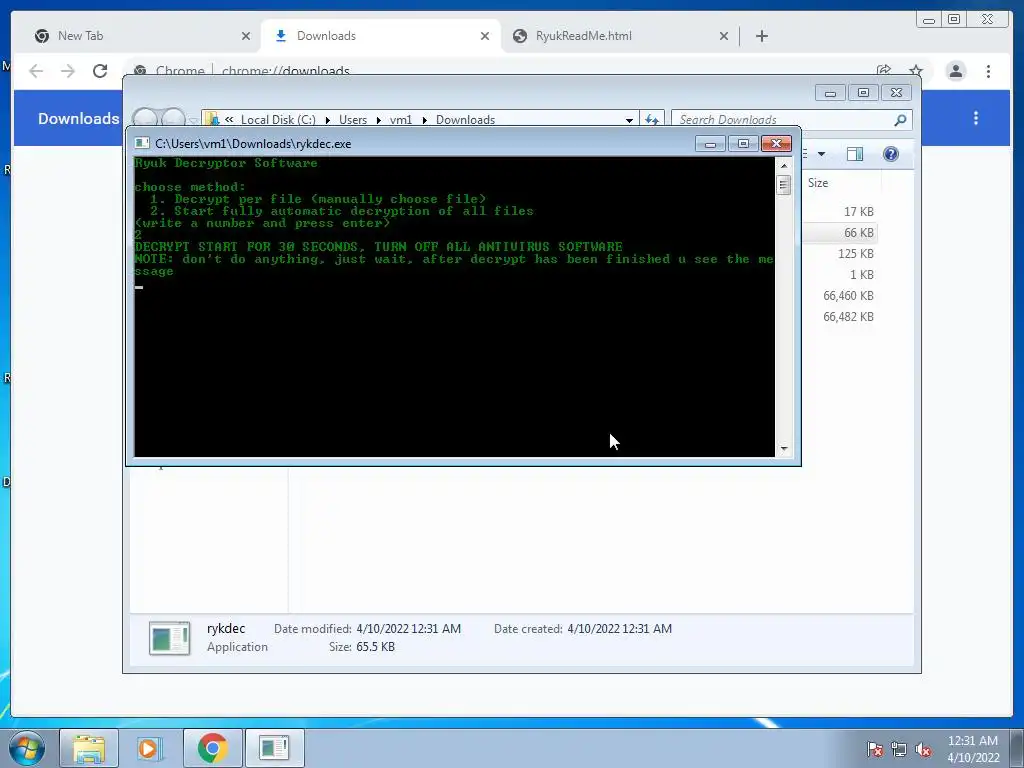Click the network status tray icon
This screenshot has width=1024, height=768.
pos(899,750)
